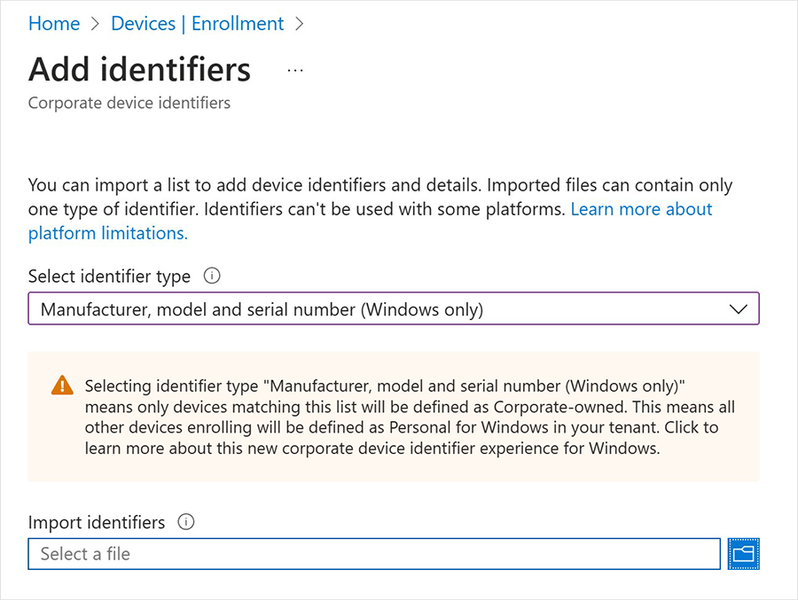This screenshot has height=600, width=798.
Task: Focus the Select a file input field
Action: click(374, 553)
